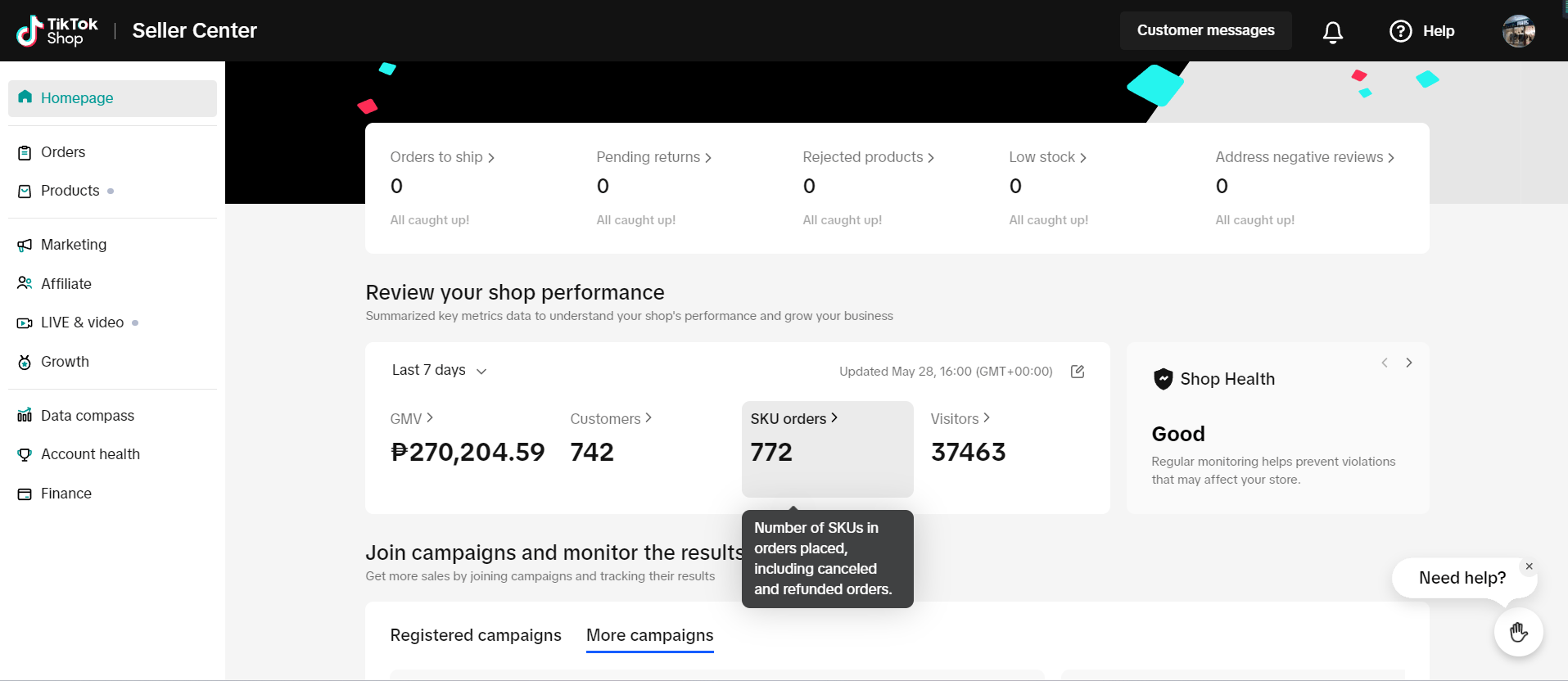Click the user profile avatar

[x=1518, y=31]
